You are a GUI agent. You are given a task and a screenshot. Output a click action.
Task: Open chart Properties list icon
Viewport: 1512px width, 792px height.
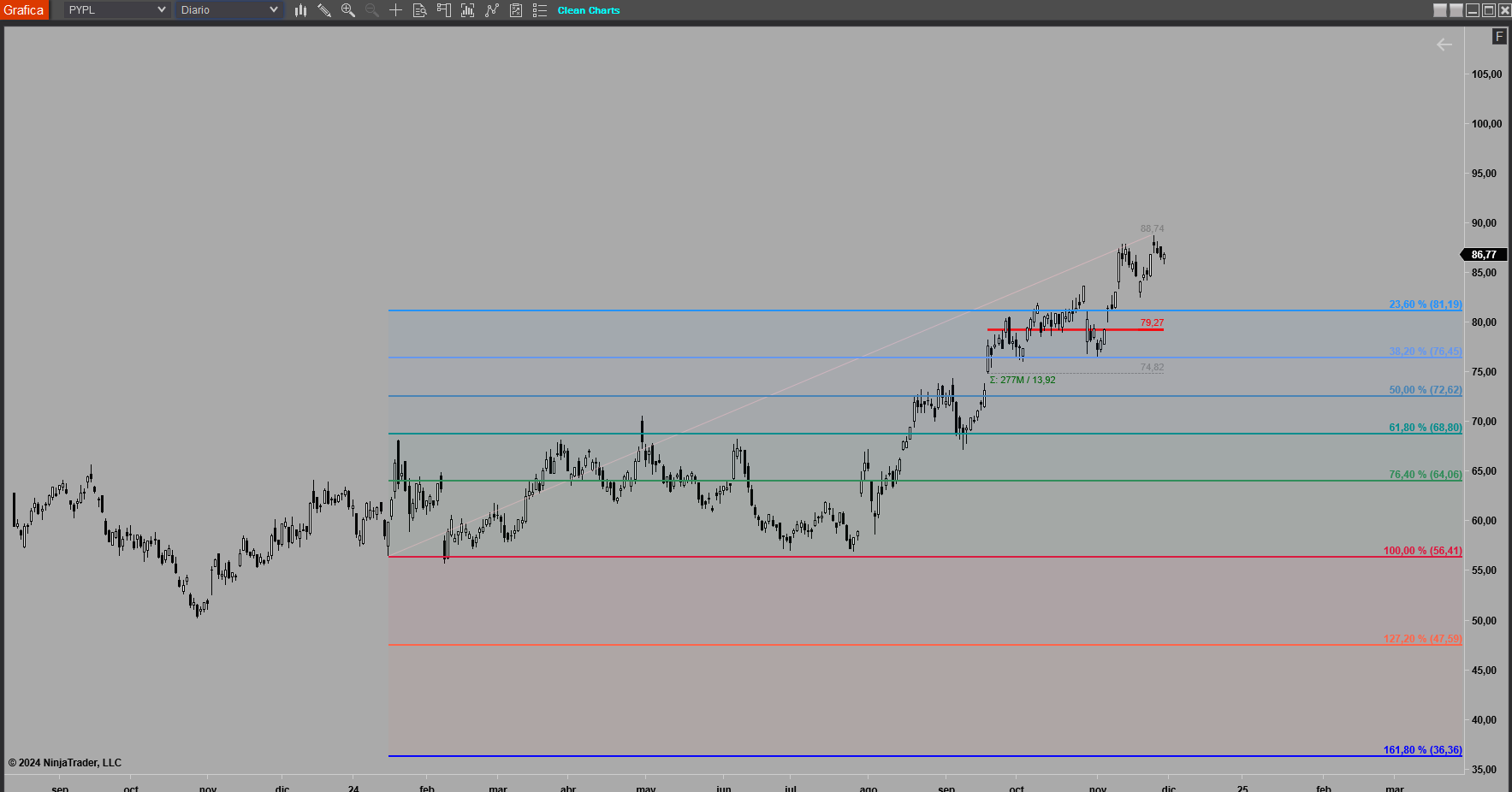[x=540, y=10]
